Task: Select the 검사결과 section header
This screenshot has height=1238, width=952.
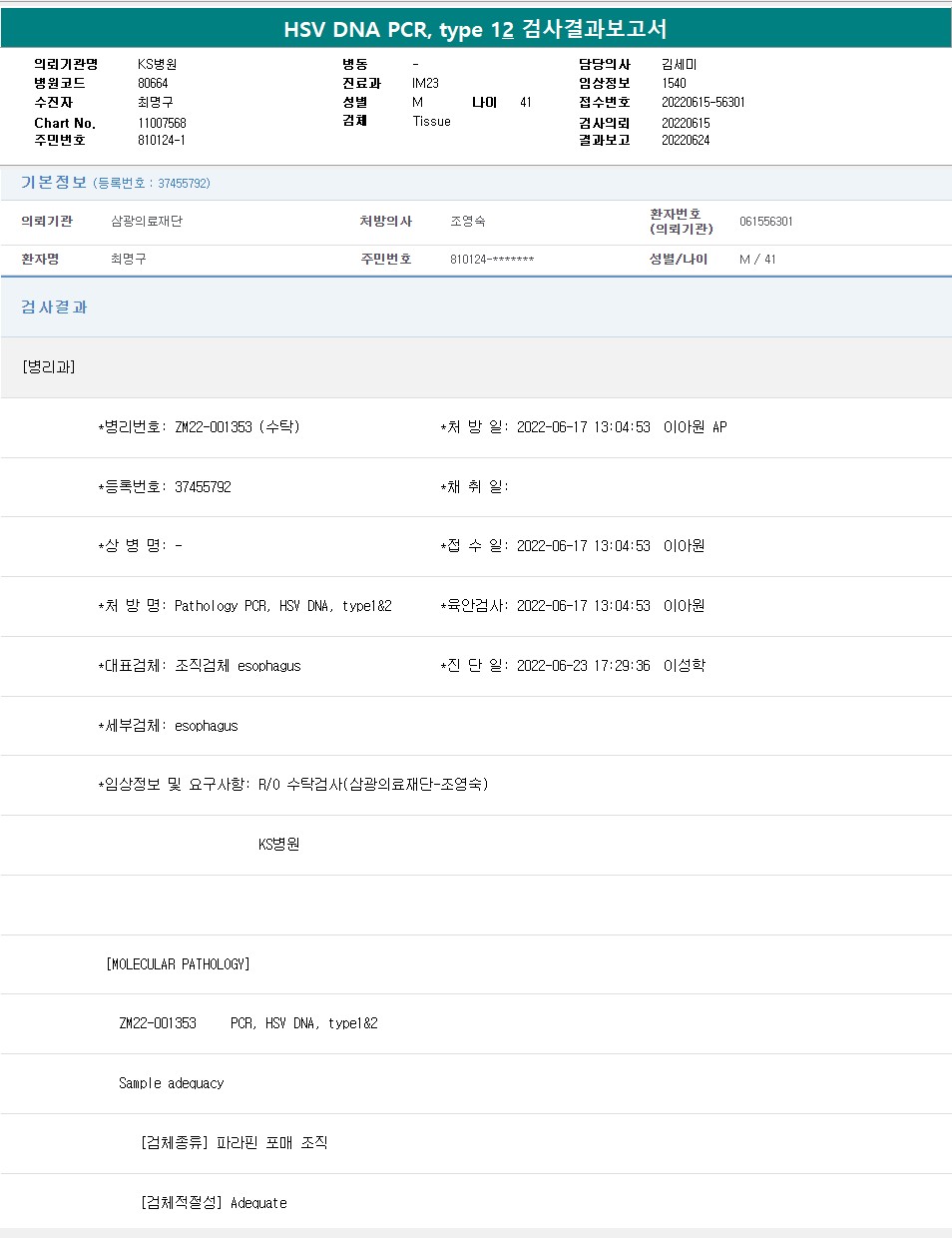Action: [x=54, y=307]
